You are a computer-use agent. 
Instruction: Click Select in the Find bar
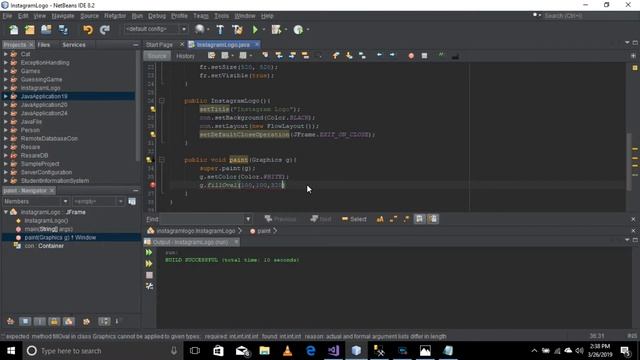pos(354,219)
